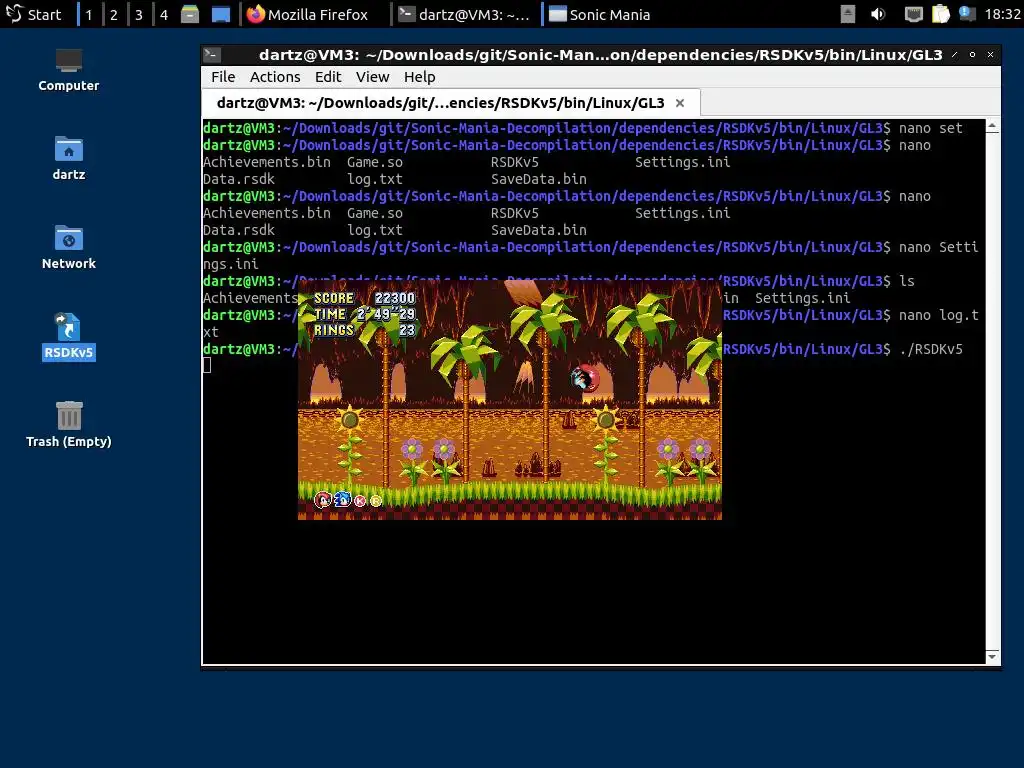Click the 18:32 panel clock
This screenshot has width=1024, height=768.
1002,14
